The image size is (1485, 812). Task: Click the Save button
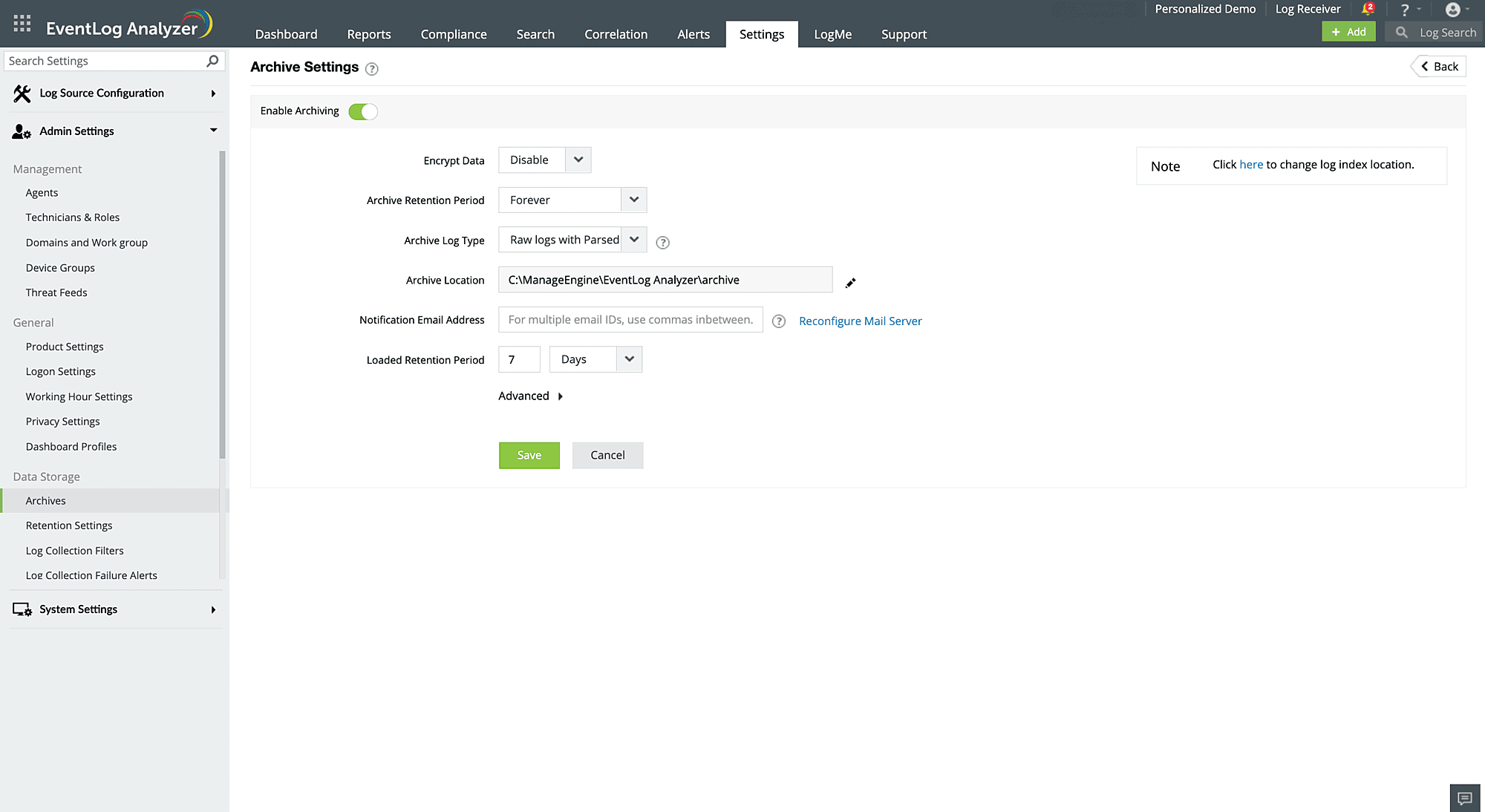[529, 454]
